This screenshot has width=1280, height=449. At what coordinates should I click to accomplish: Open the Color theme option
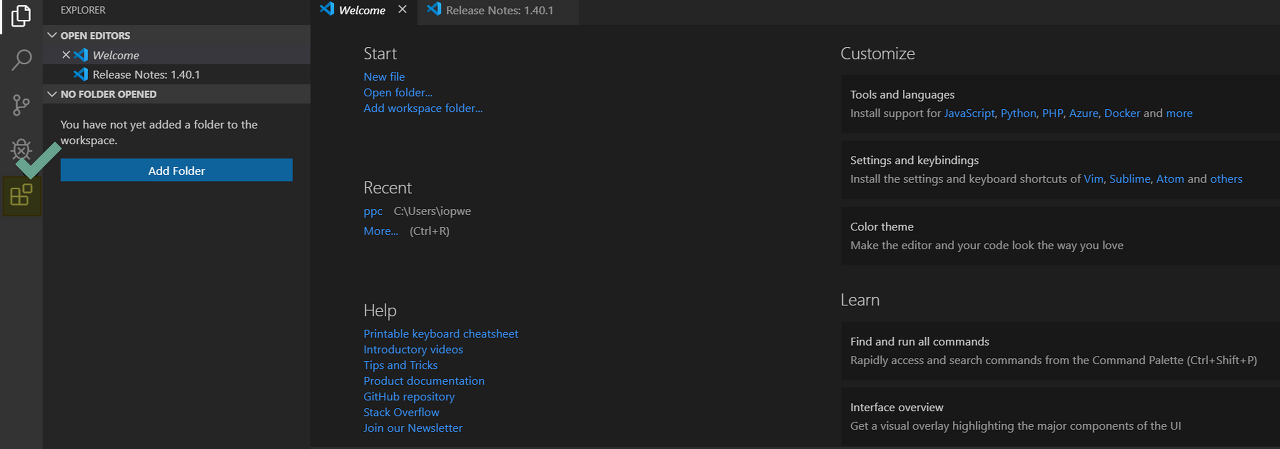point(1061,236)
